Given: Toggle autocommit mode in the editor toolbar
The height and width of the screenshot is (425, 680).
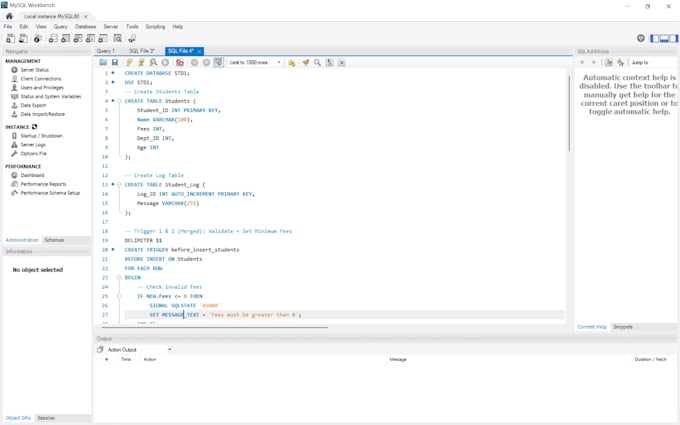Looking at the screenshot, I should click(x=219, y=62).
